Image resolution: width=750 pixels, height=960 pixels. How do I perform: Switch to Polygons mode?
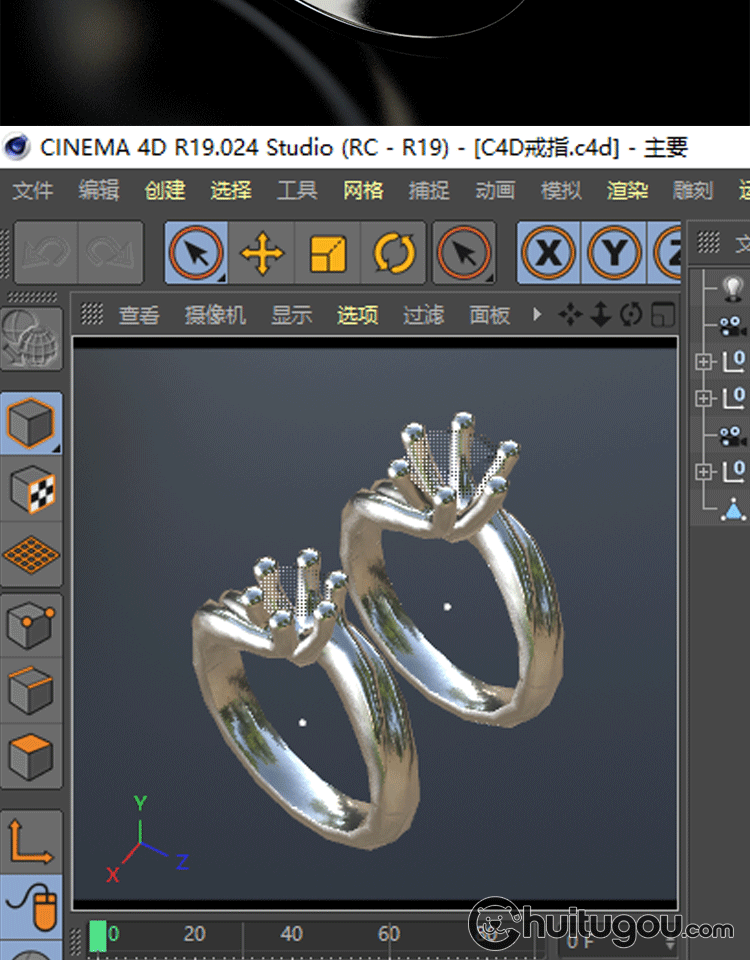(x=32, y=757)
